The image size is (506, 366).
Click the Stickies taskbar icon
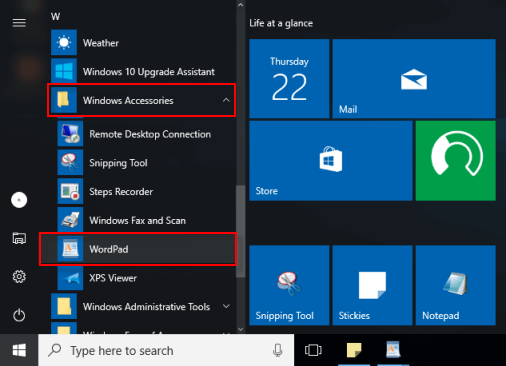354,350
